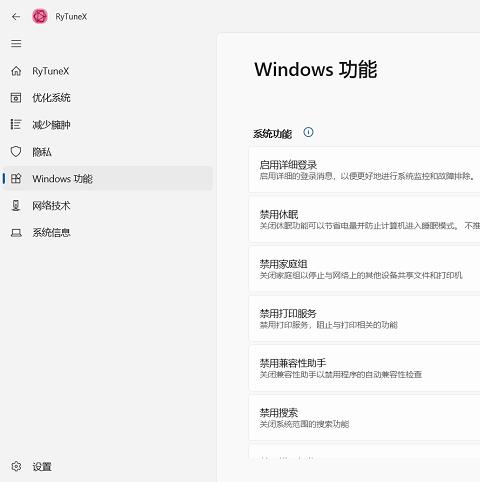This screenshot has width=480, height=482.
Task: Click description 关闭系统范围的搜索功能
Action: coord(304,424)
